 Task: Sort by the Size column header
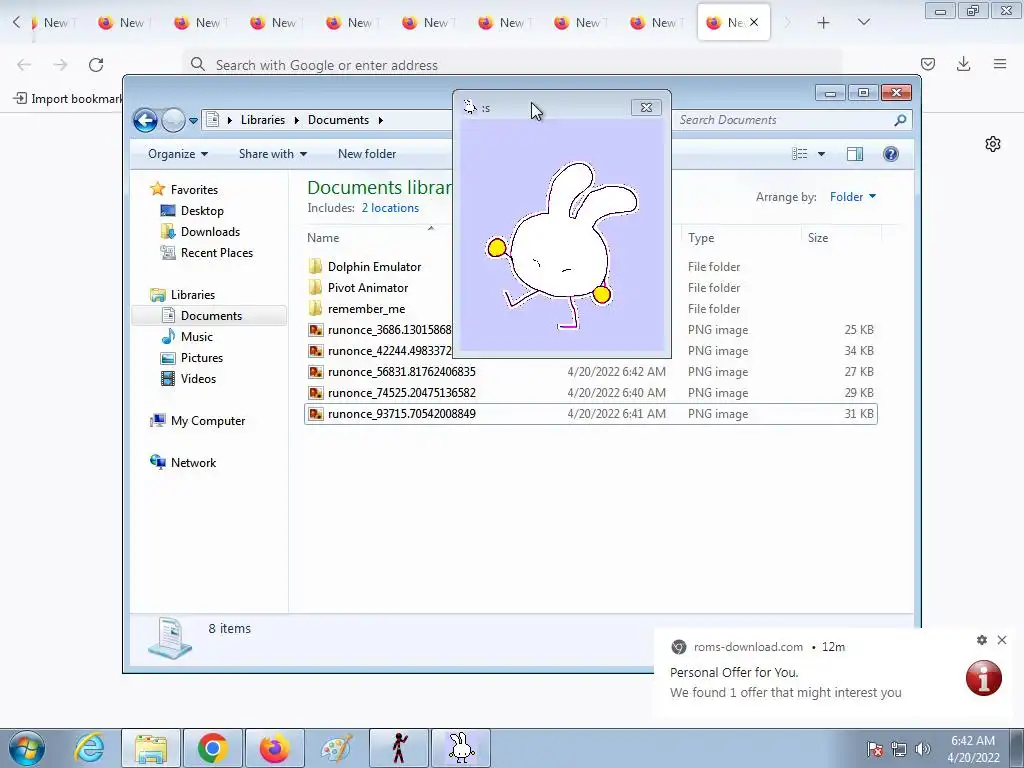click(818, 238)
